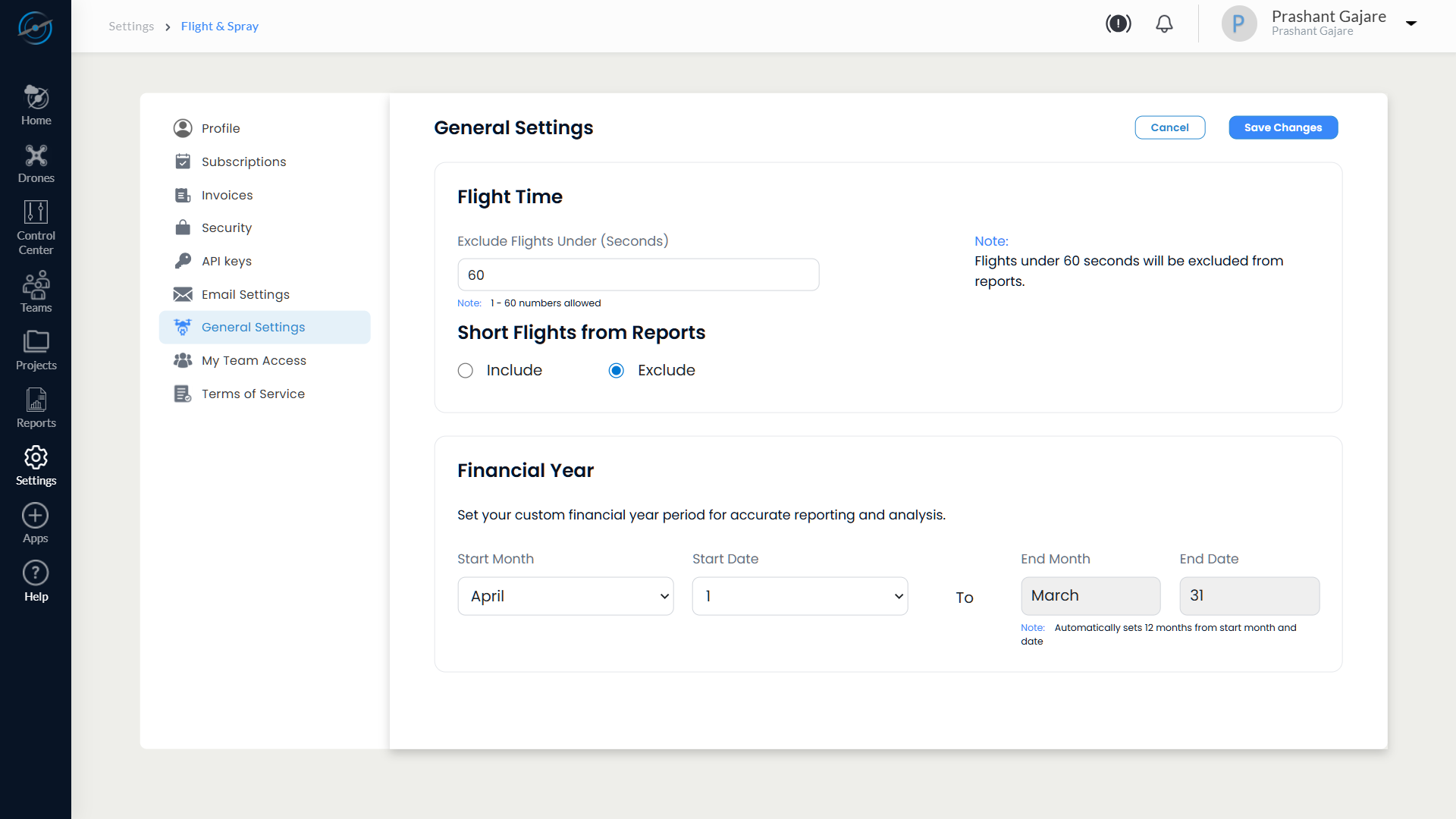Image resolution: width=1456 pixels, height=819 pixels.
Task: Open the Reports section
Action: (36, 407)
